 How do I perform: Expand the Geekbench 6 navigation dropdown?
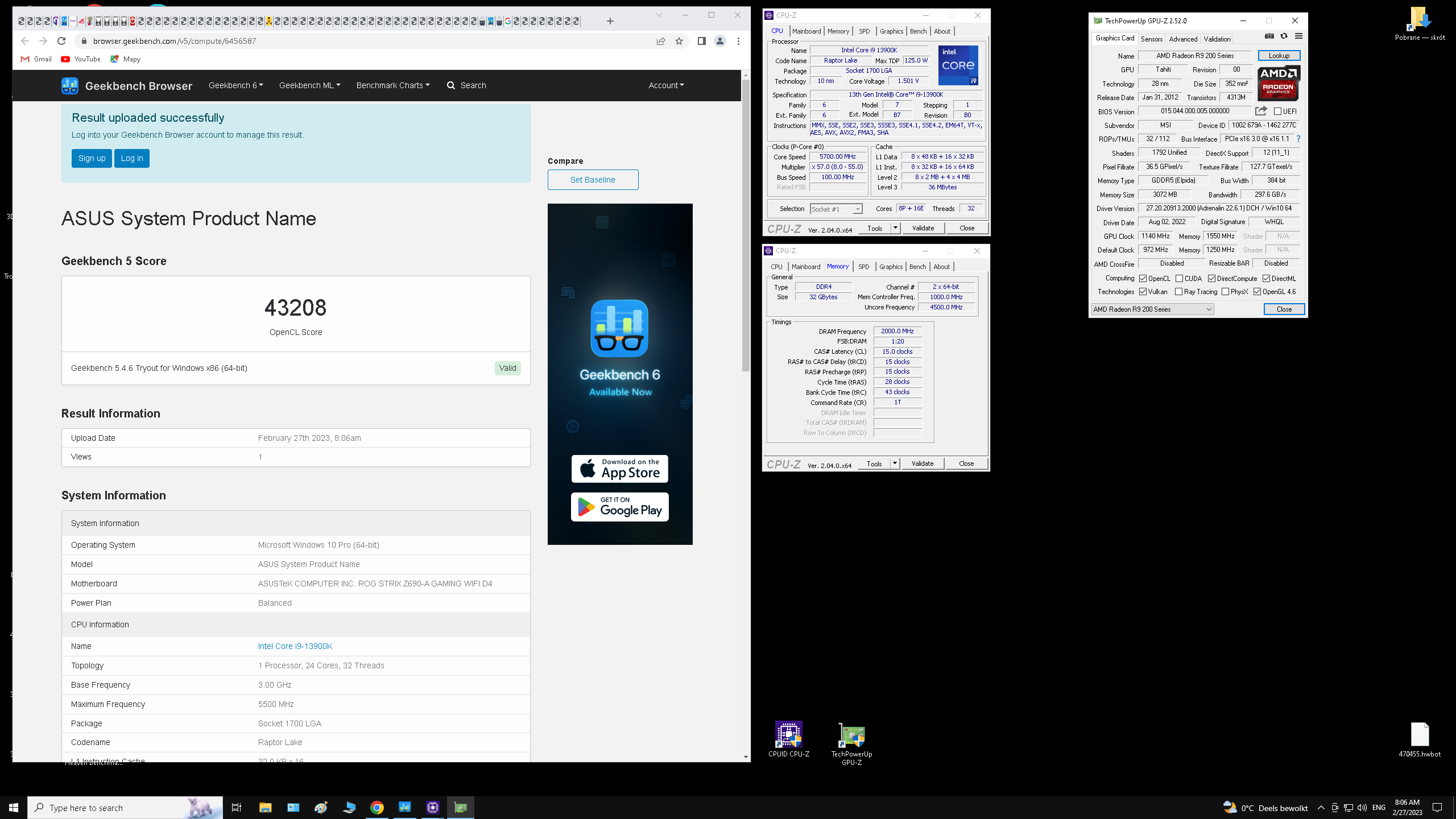pyautogui.click(x=235, y=85)
